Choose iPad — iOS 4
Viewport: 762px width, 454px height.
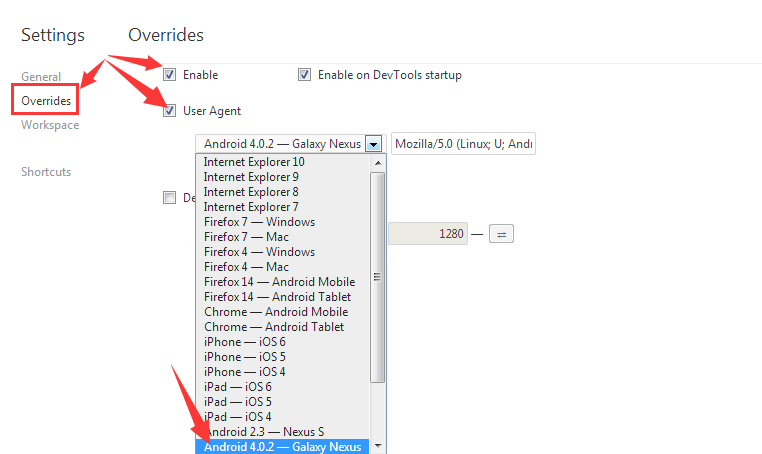(282, 417)
